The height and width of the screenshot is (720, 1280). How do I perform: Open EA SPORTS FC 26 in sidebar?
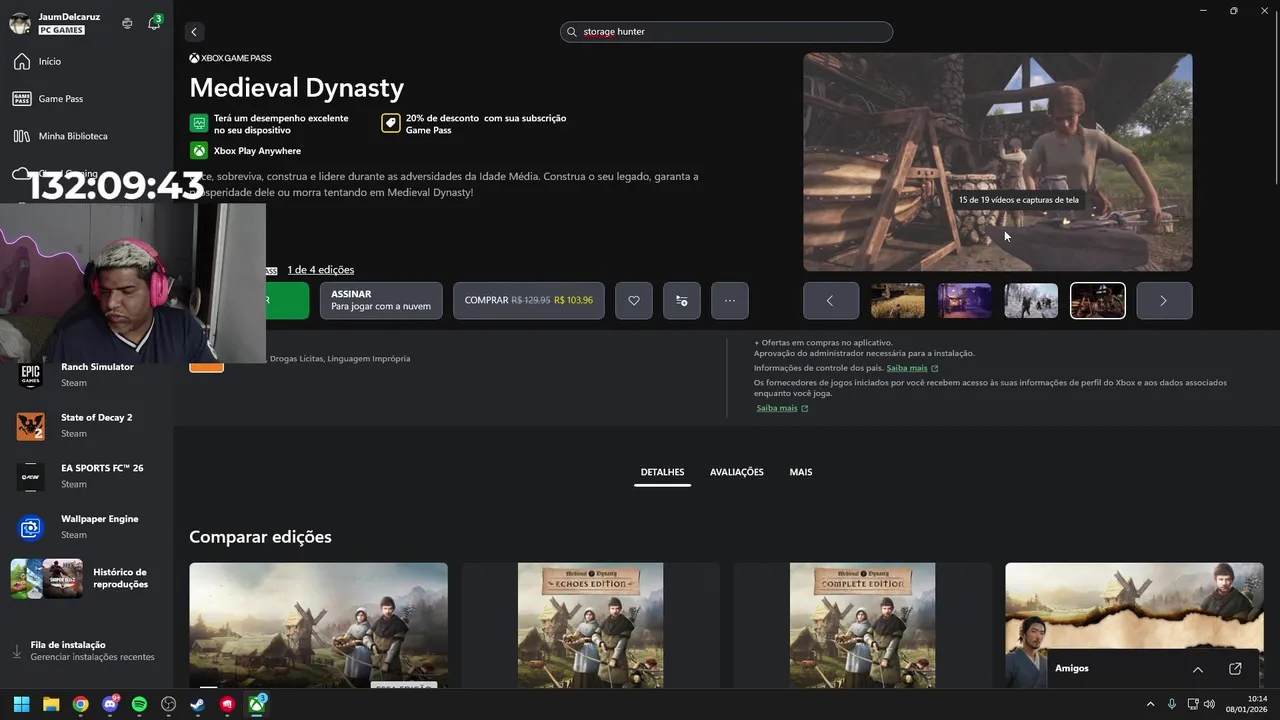86,477
